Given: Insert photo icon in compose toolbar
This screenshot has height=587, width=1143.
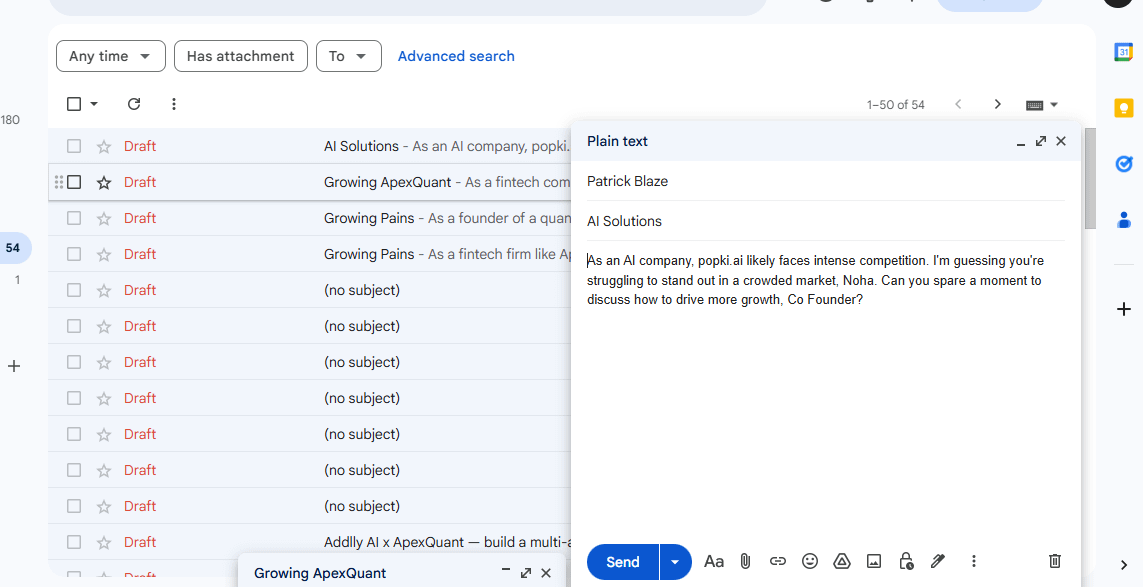Looking at the screenshot, I should pyautogui.click(x=874, y=561).
